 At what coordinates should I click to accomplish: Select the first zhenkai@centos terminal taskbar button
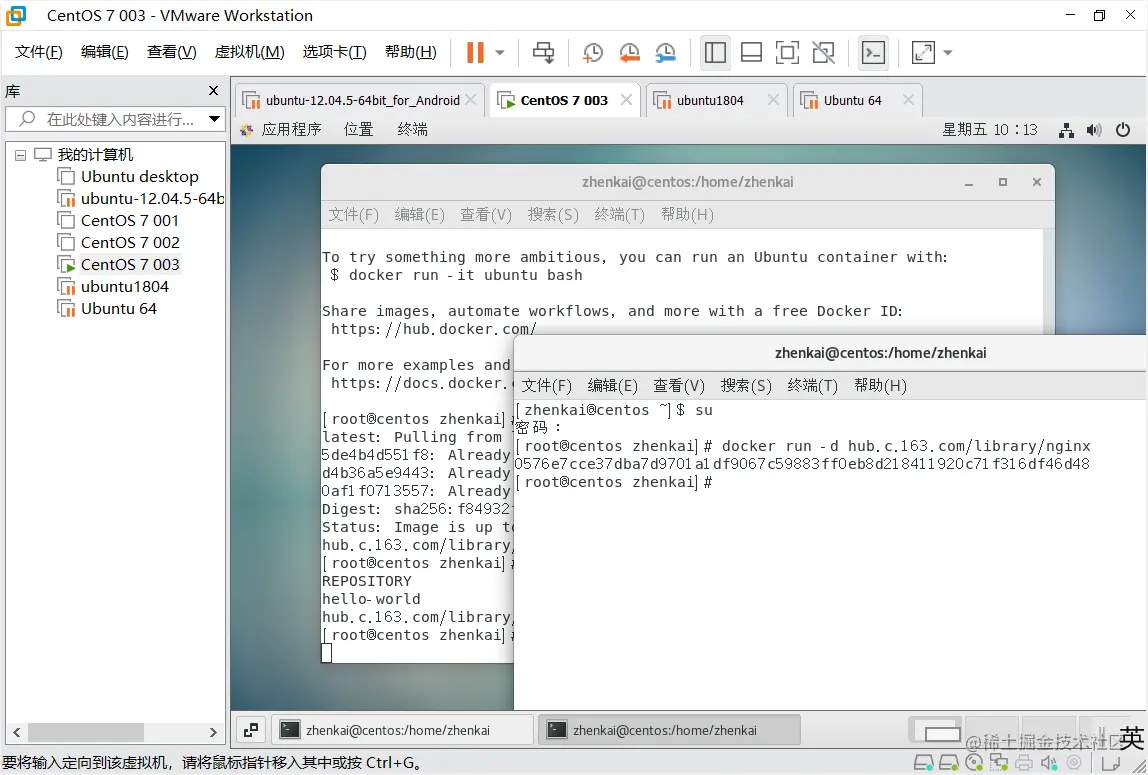pos(403,730)
